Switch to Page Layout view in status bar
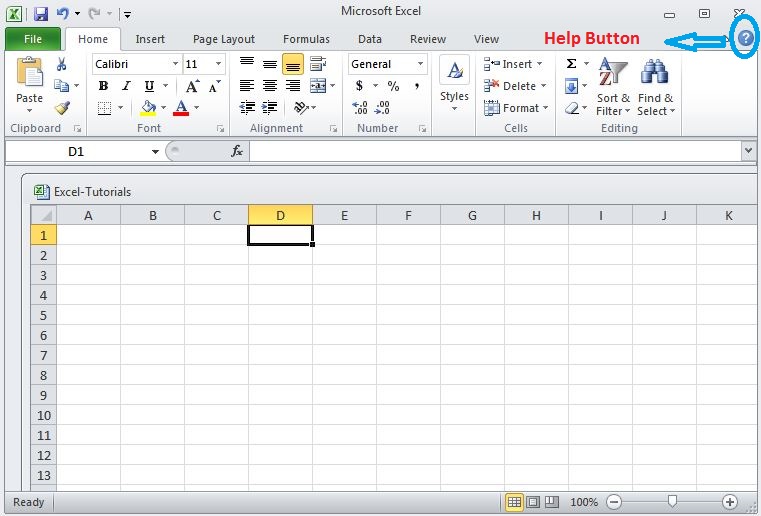The image size is (761, 516). 533,502
